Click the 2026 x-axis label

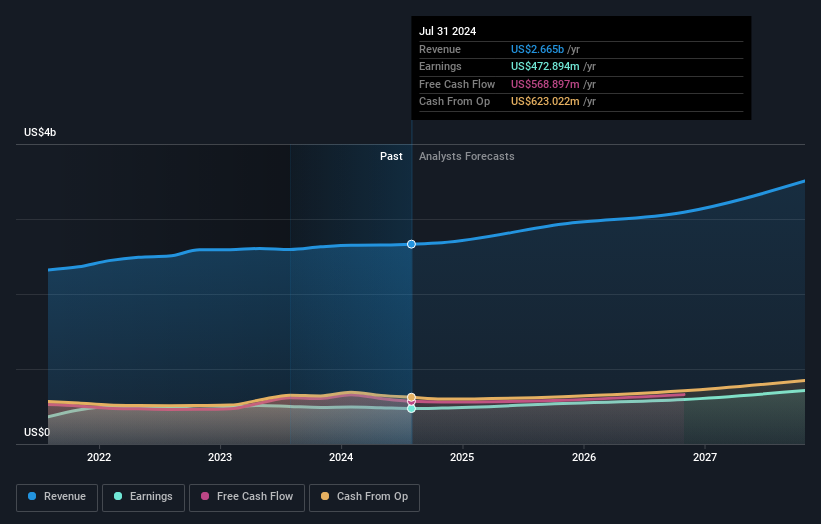(584, 457)
